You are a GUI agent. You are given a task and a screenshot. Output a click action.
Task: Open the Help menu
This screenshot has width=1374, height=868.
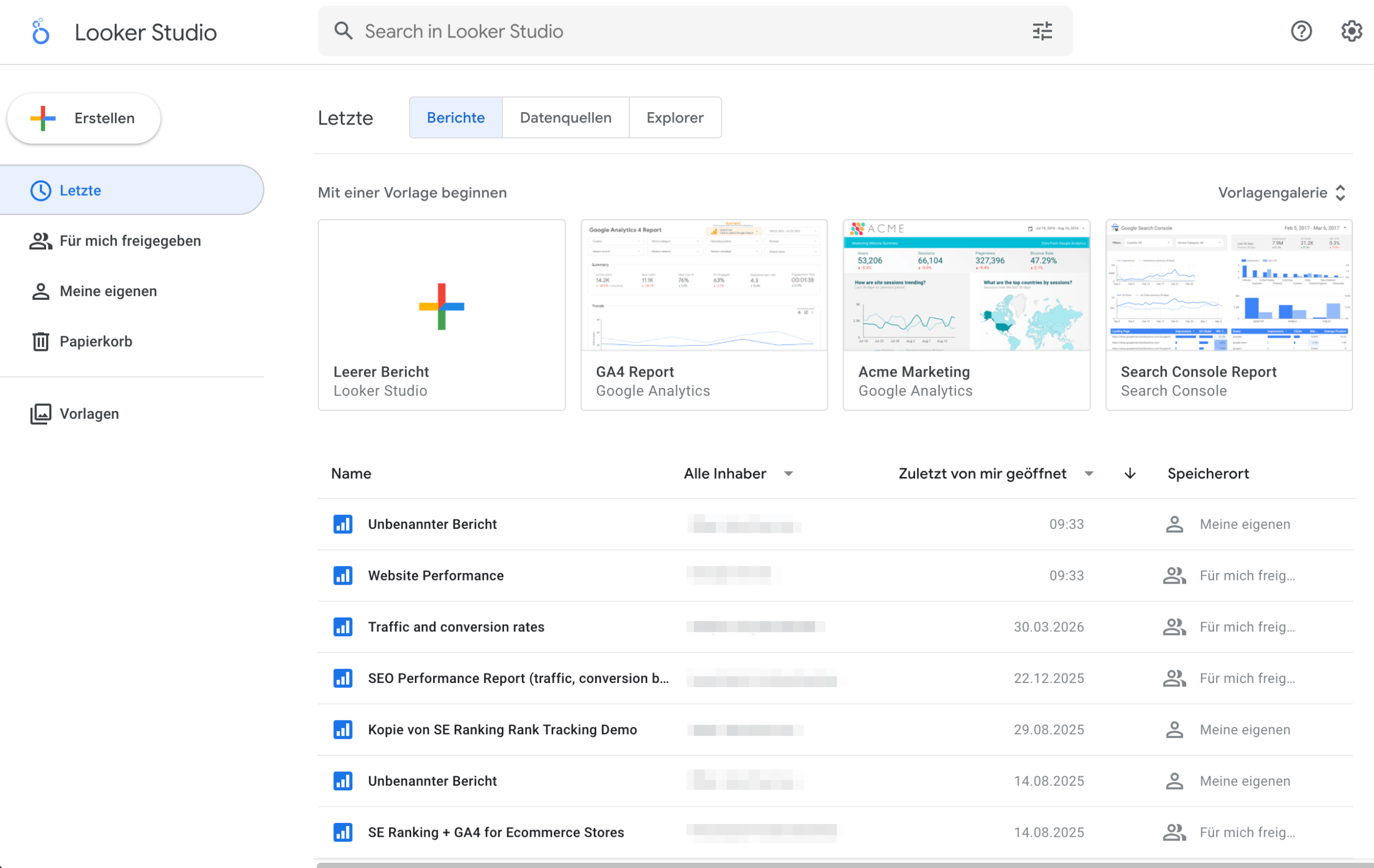[x=1302, y=31]
